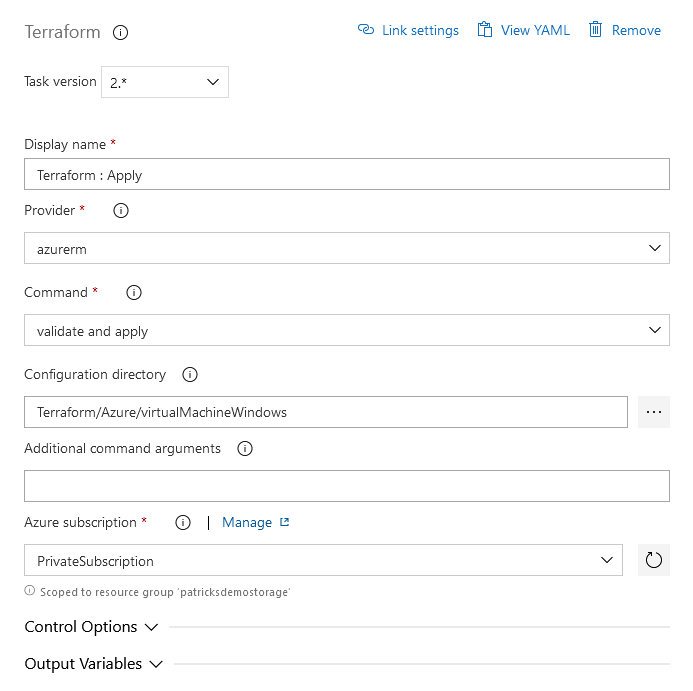The width and height of the screenshot is (693, 691).
Task: Click the external link icon beside Manage
Action: (x=285, y=522)
